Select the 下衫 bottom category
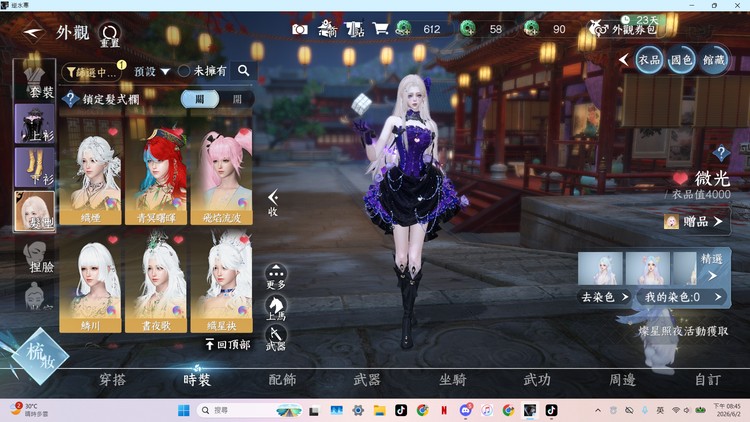 point(34,167)
